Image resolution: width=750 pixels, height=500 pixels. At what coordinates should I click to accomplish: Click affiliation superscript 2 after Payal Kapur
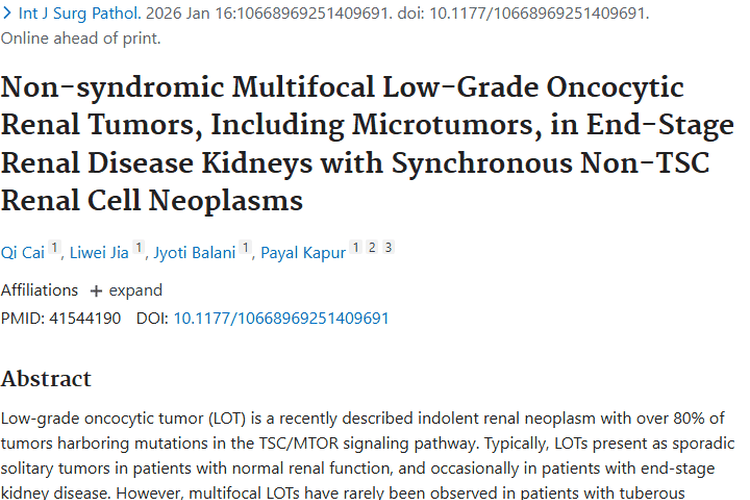(x=371, y=248)
